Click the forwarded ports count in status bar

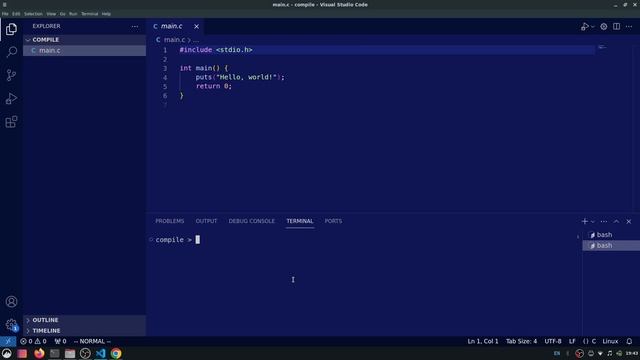pos(60,341)
